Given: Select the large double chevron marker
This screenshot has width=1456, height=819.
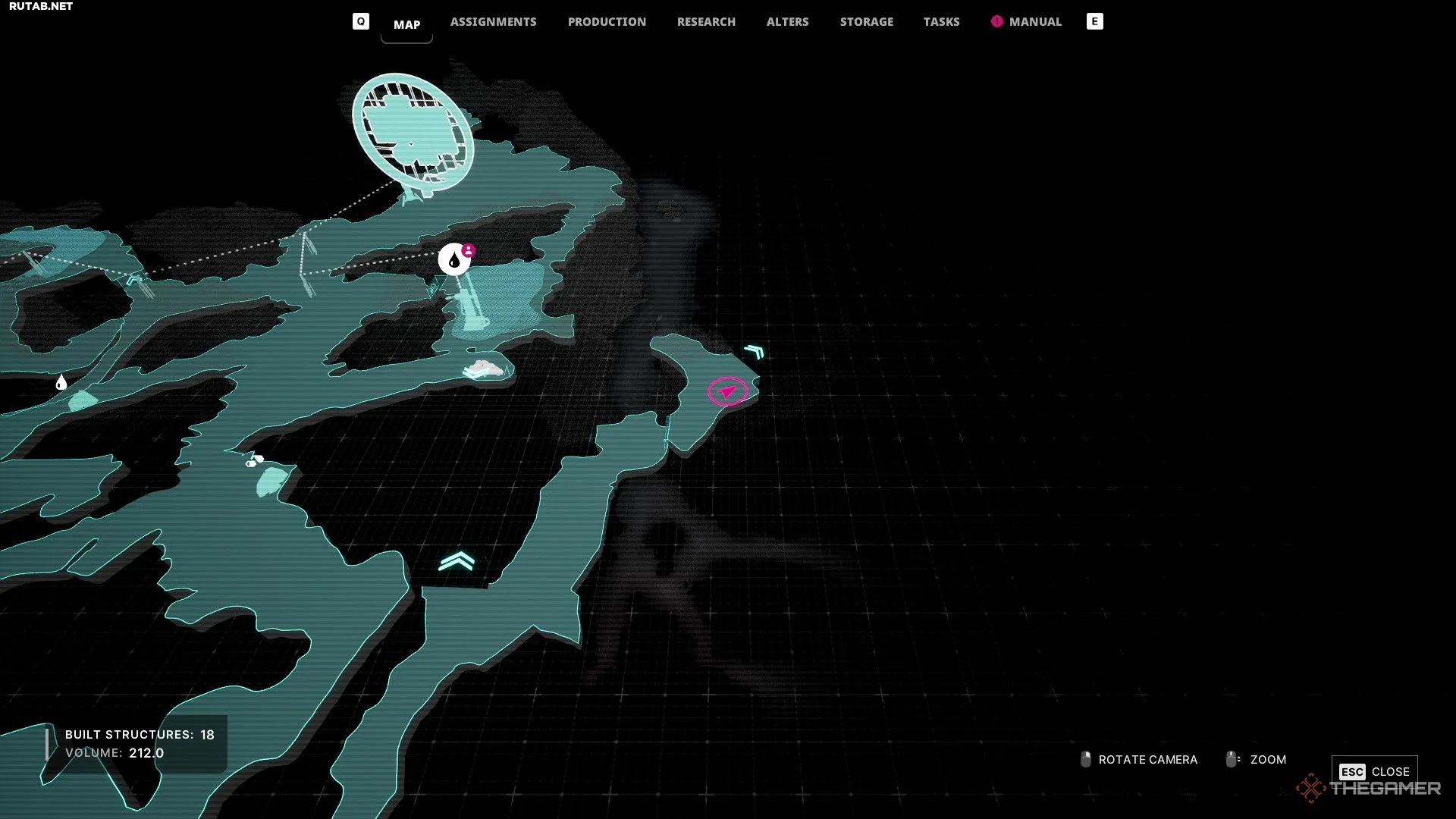Looking at the screenshot, I should pyautogui.click(x=457, y=560).
